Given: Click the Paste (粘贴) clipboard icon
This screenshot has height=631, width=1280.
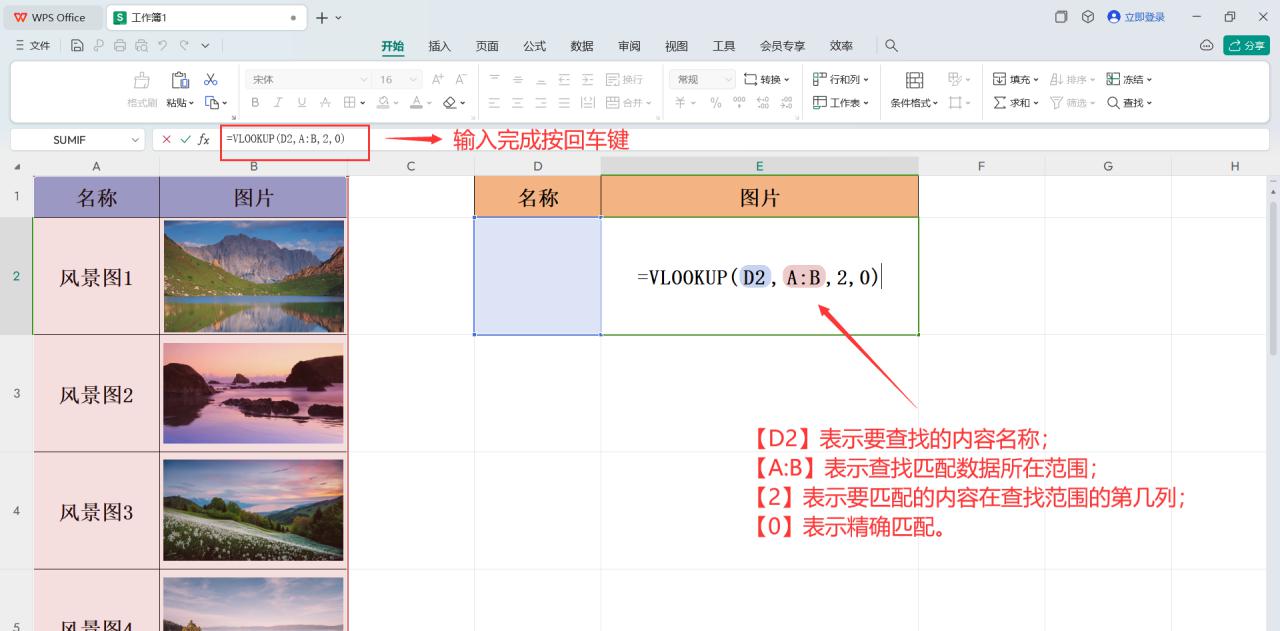Looking at the screenshot, I should click(180, 80).
